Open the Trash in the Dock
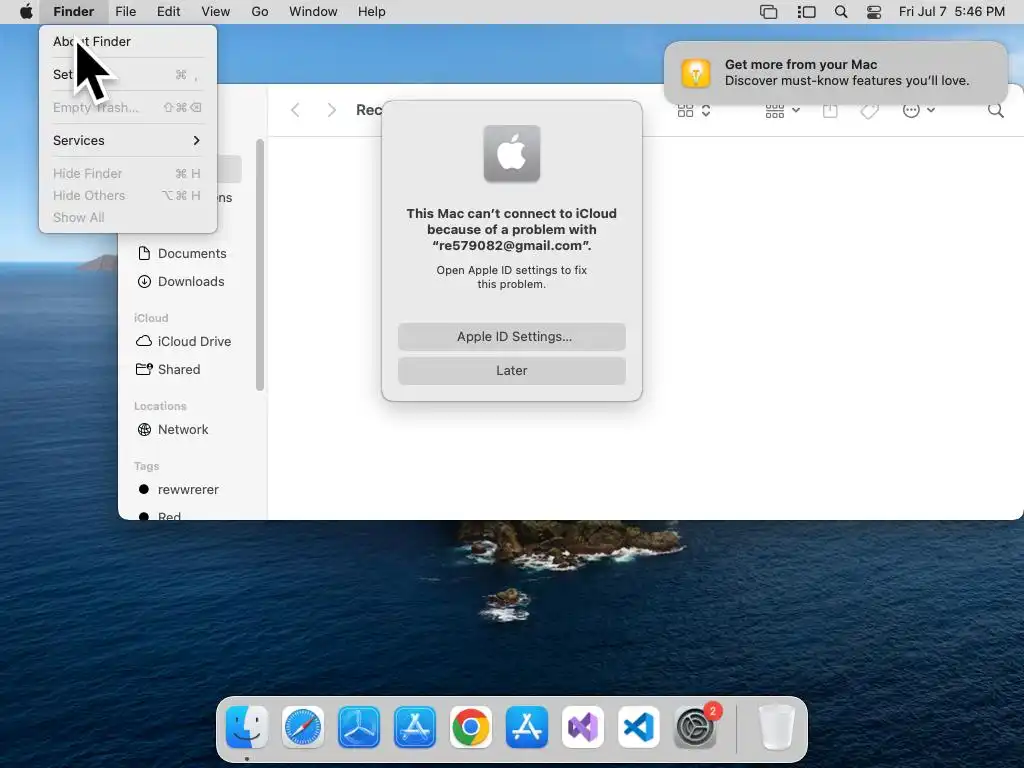The image size is (1024, 768). point(776,727)
